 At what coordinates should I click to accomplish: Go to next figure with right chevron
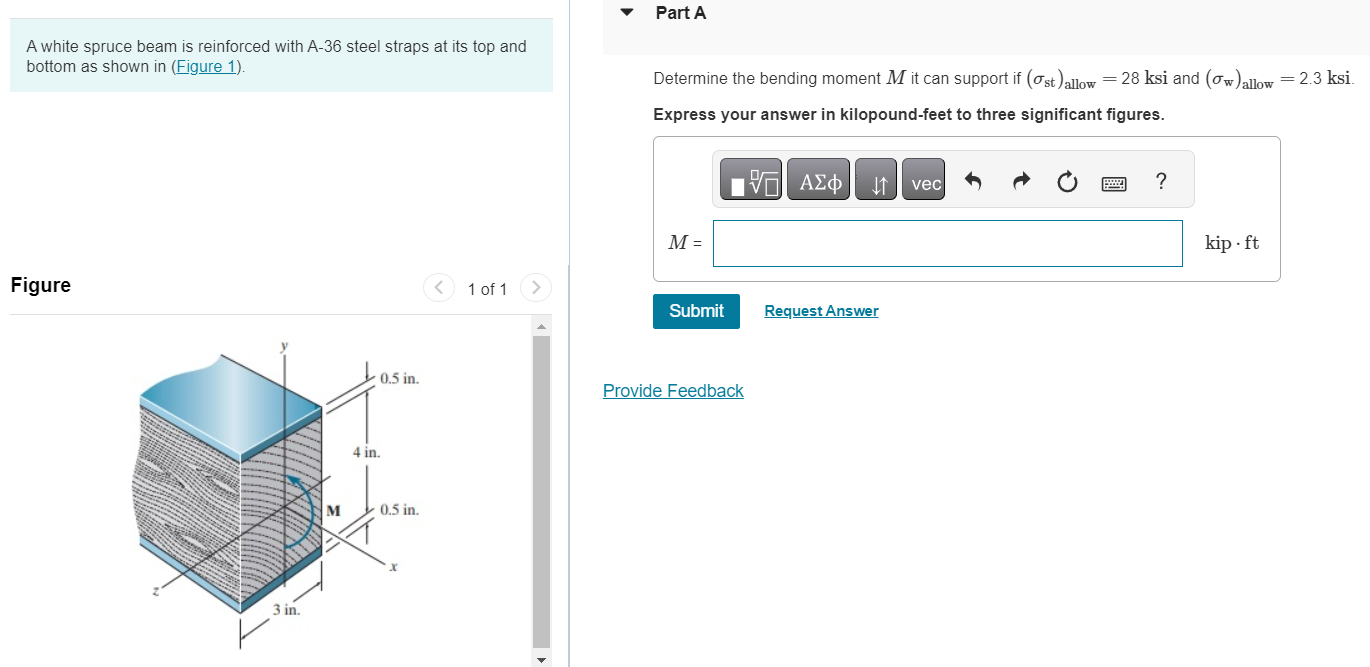click(x=536, y=288)
